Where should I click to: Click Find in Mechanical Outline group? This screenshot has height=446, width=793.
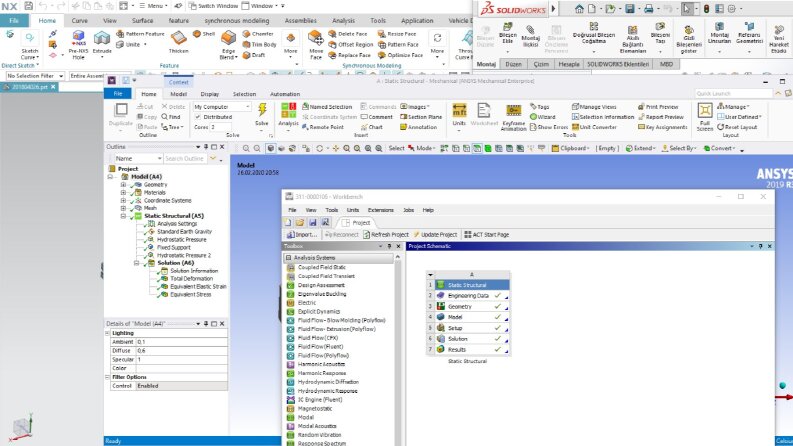pyautogui.click(x=170, y=117)
